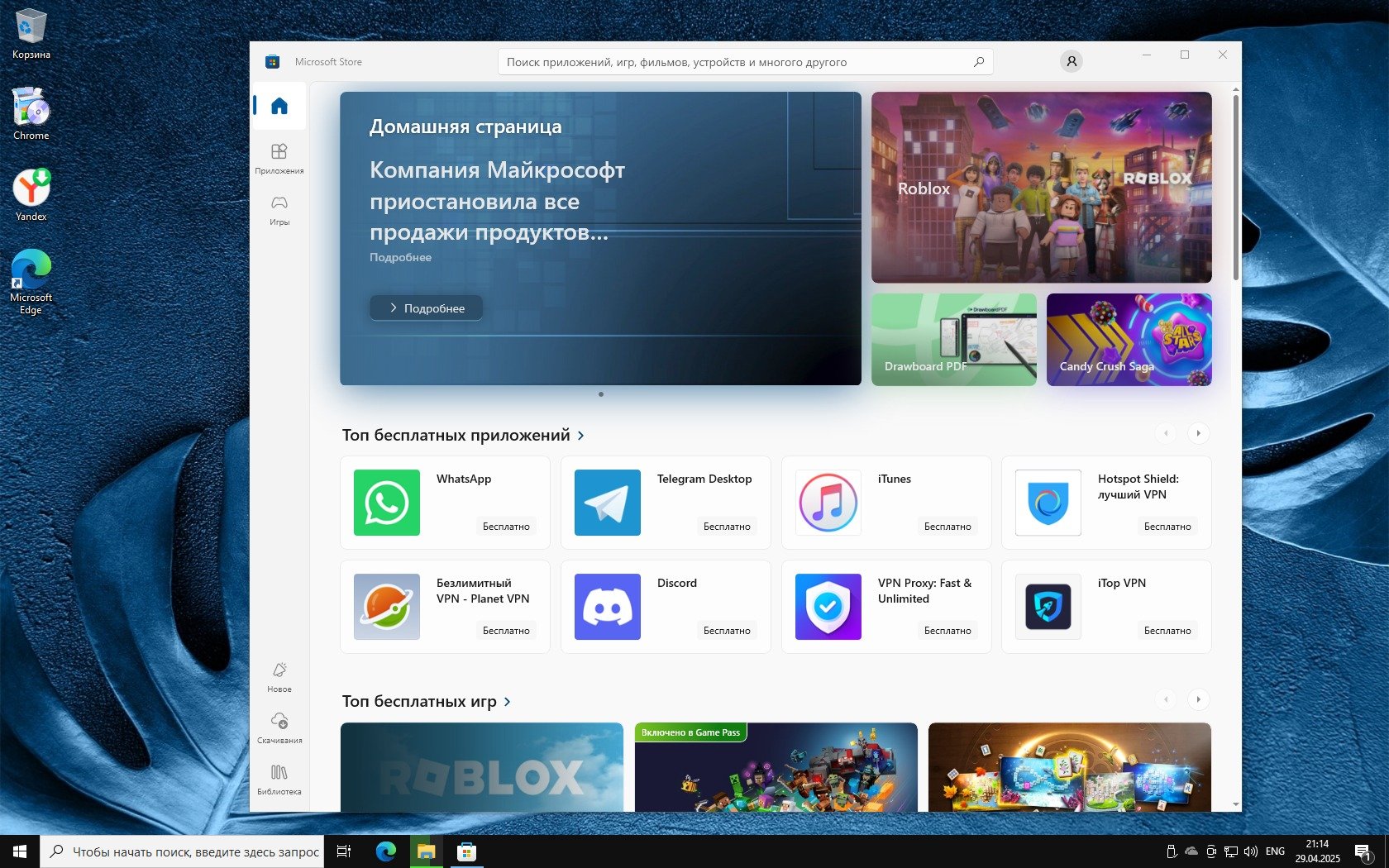Image resolution: width=1389 pixels, height=868 pixels.
Task: Click the Подробнее button on banner
Action: click(426, 308)
